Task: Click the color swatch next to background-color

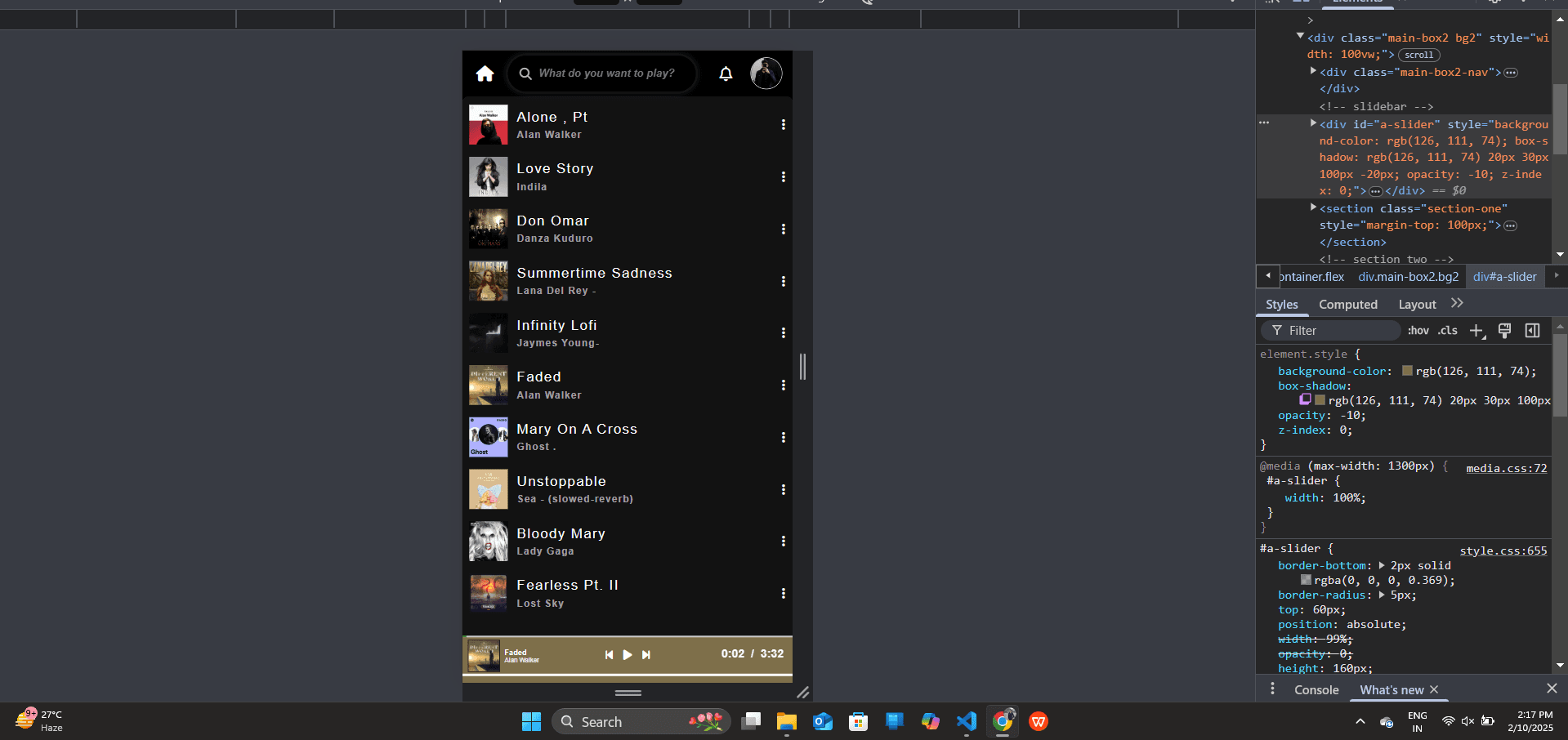Action: pos(1407,370)
